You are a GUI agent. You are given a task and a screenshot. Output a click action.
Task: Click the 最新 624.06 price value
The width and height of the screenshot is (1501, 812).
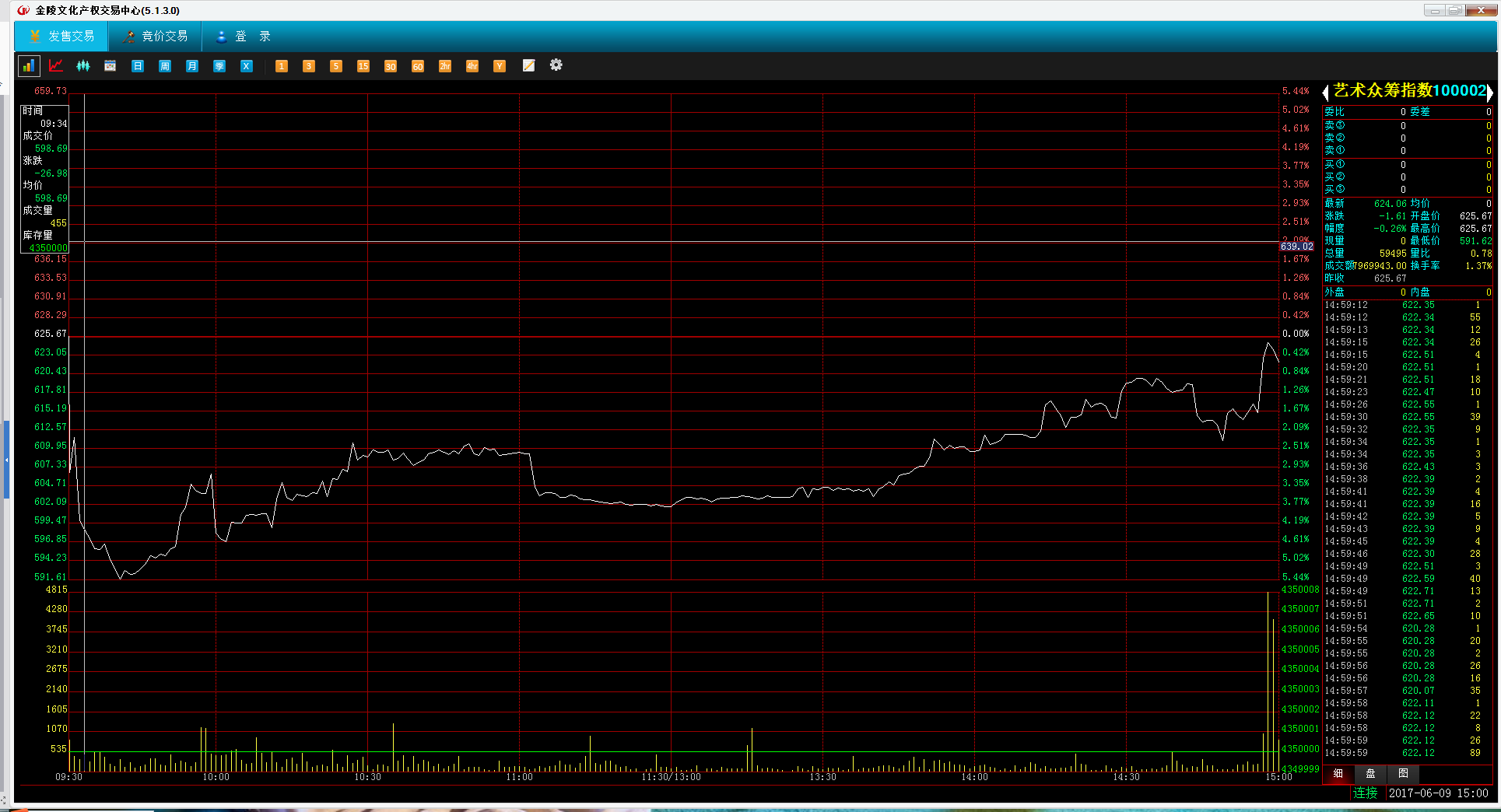[1391, 204]
